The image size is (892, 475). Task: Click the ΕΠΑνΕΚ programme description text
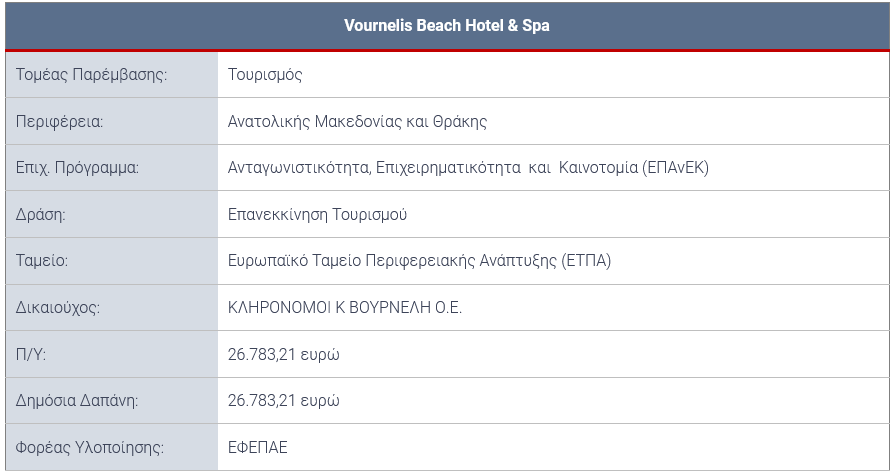[468, 168]
